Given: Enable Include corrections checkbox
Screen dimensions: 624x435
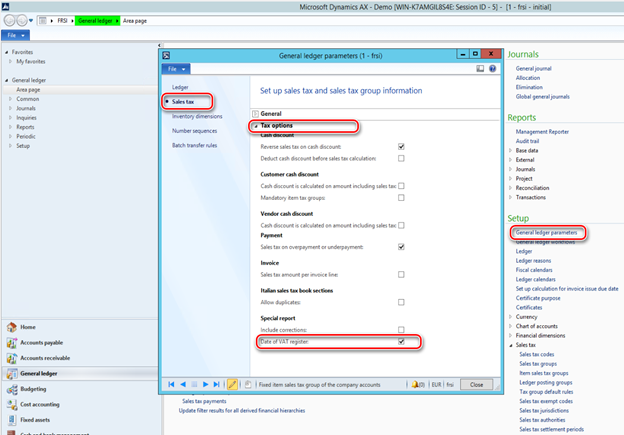Looking at the screenshot, I should [401, 330].
